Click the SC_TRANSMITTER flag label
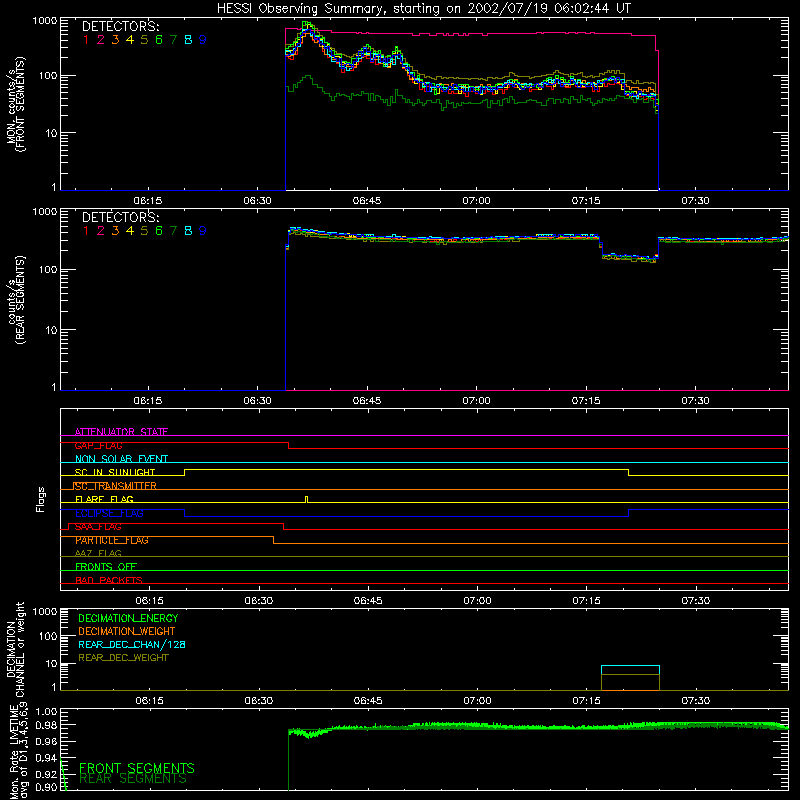The height and width of the screenshot is (800, 800). coord(115,486)
